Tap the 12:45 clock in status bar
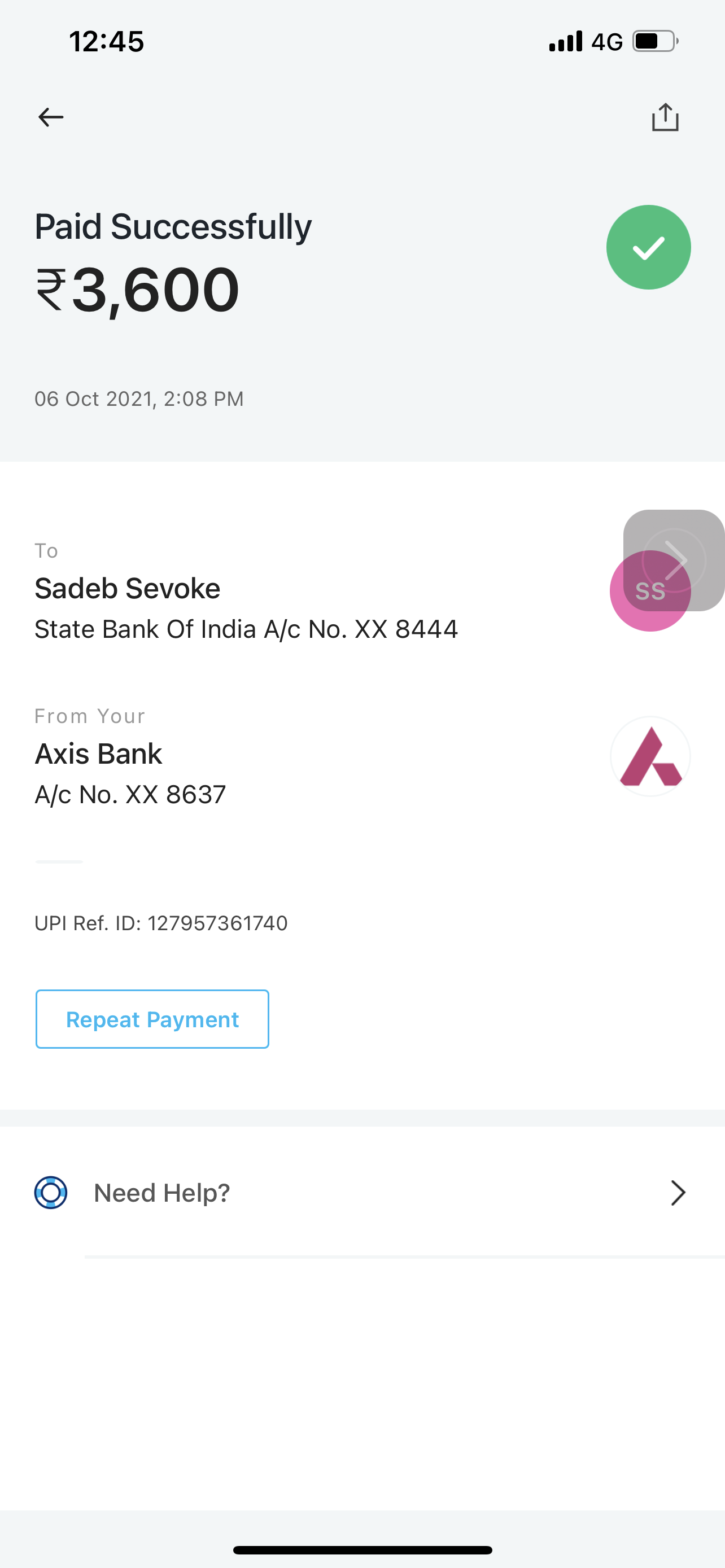 click(x=107, y=41)
